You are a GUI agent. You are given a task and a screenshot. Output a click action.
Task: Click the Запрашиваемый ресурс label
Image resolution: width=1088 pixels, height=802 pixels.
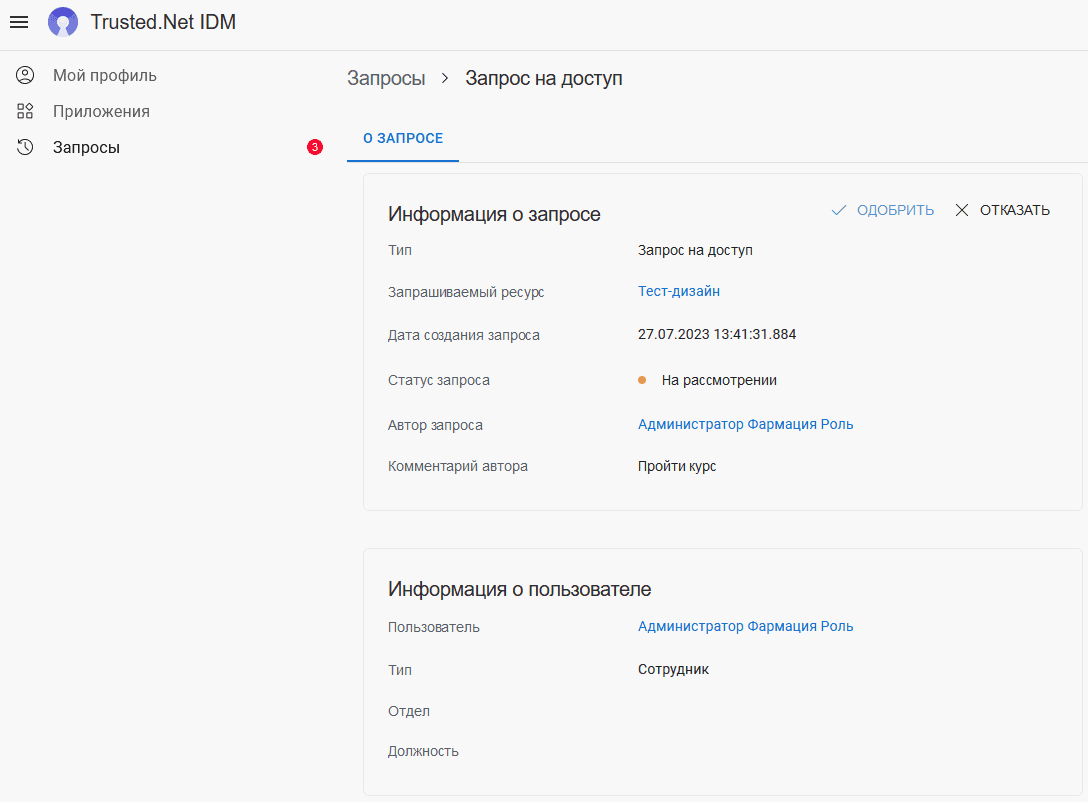[x=466, y=292]
